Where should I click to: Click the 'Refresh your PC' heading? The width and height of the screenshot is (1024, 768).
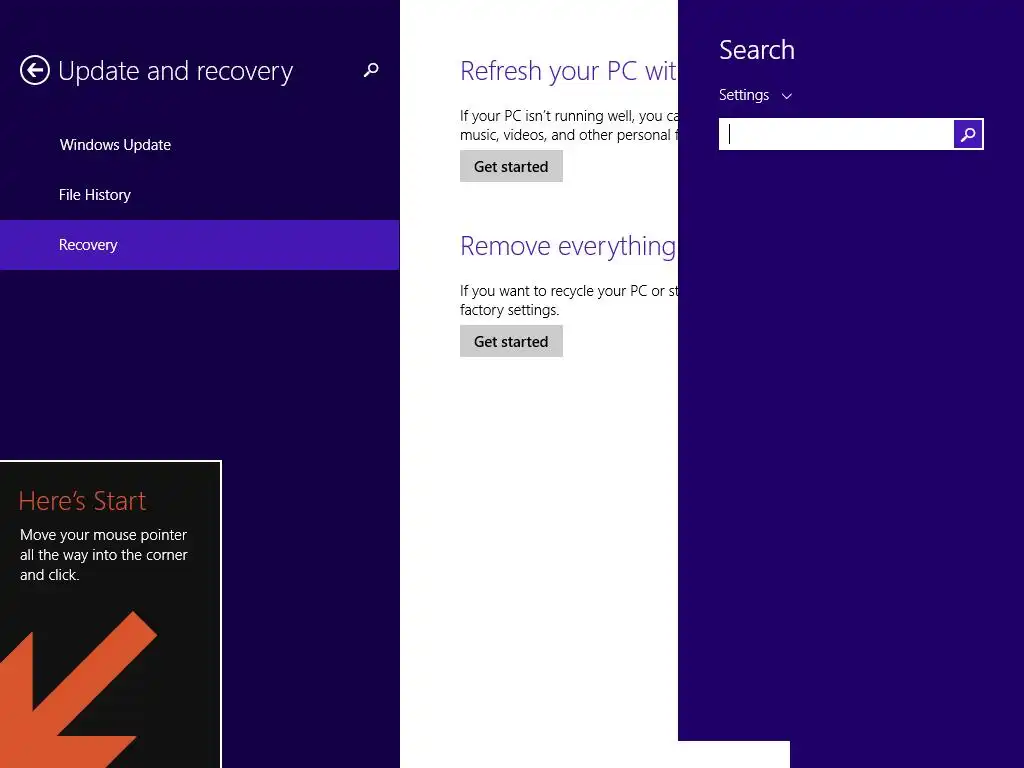[x=569, y=71]
